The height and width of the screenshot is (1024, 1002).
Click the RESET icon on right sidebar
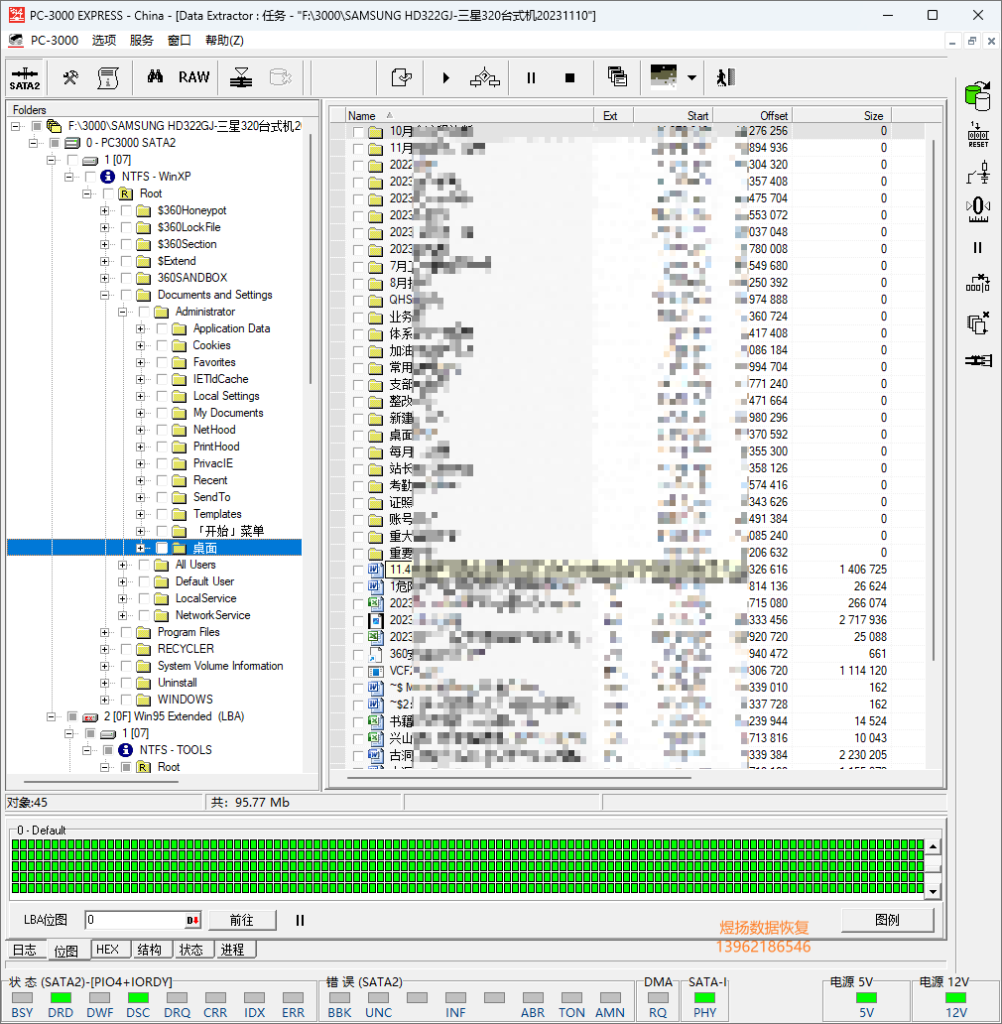pos(978,135)
